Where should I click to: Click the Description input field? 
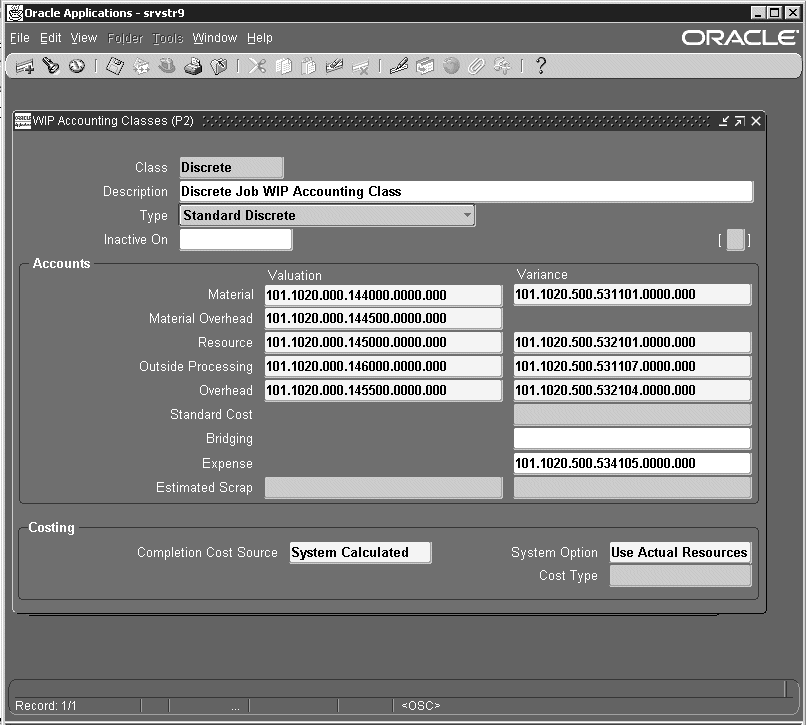pos(466,191)
